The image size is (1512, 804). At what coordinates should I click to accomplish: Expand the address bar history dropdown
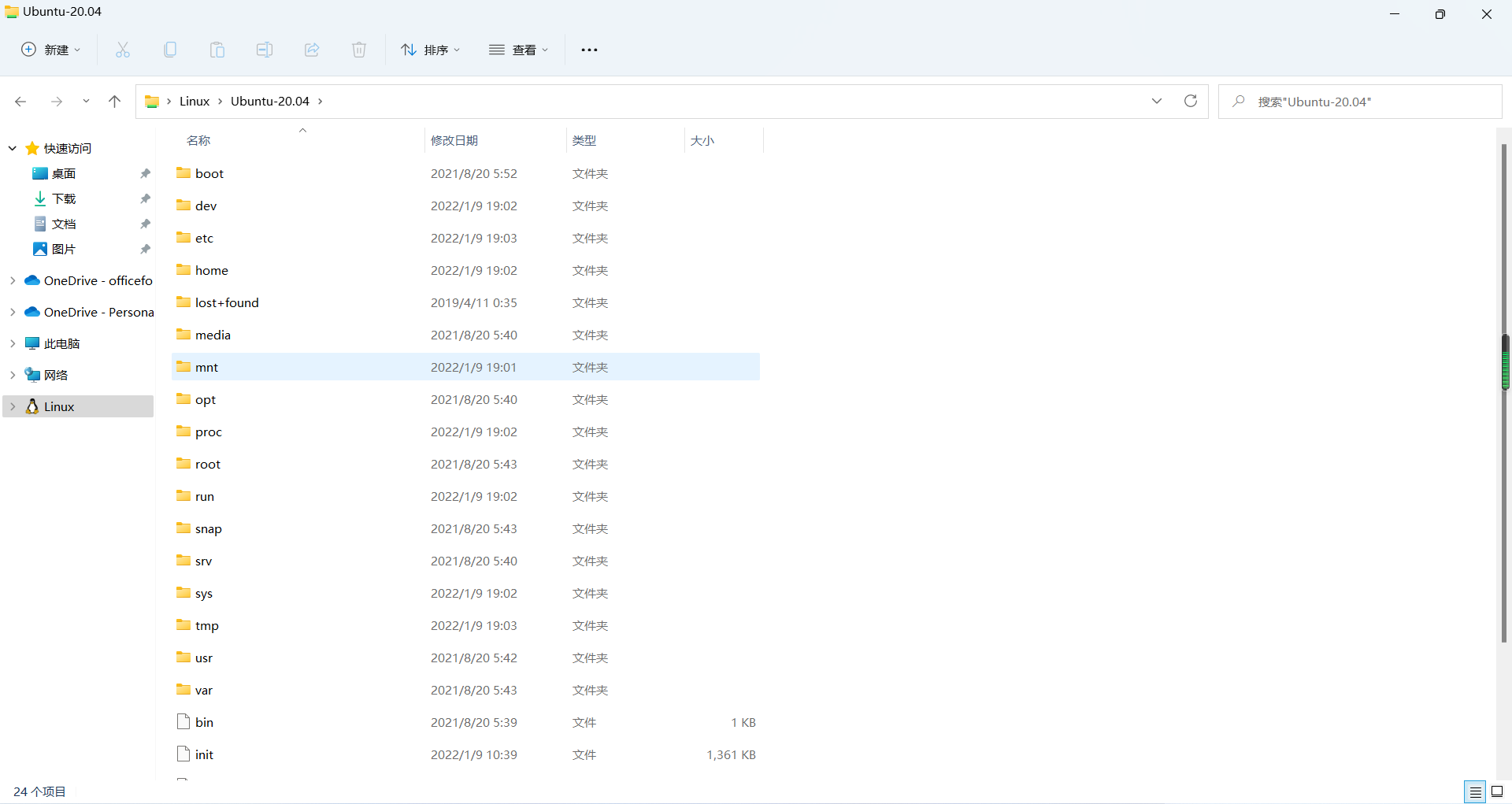pyautogui.click(x=1157, y=101)
